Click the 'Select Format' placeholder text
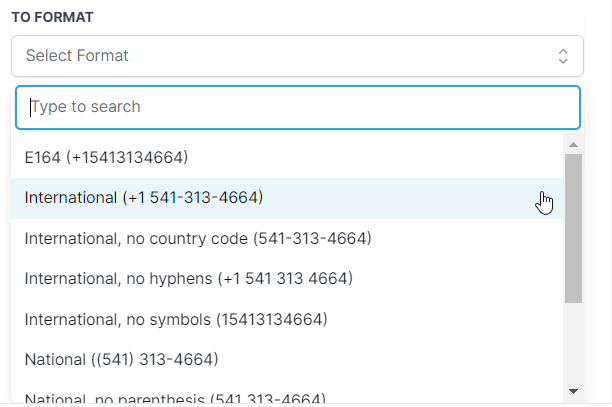Viewport: 612px width, 407px height. [77, 56]
